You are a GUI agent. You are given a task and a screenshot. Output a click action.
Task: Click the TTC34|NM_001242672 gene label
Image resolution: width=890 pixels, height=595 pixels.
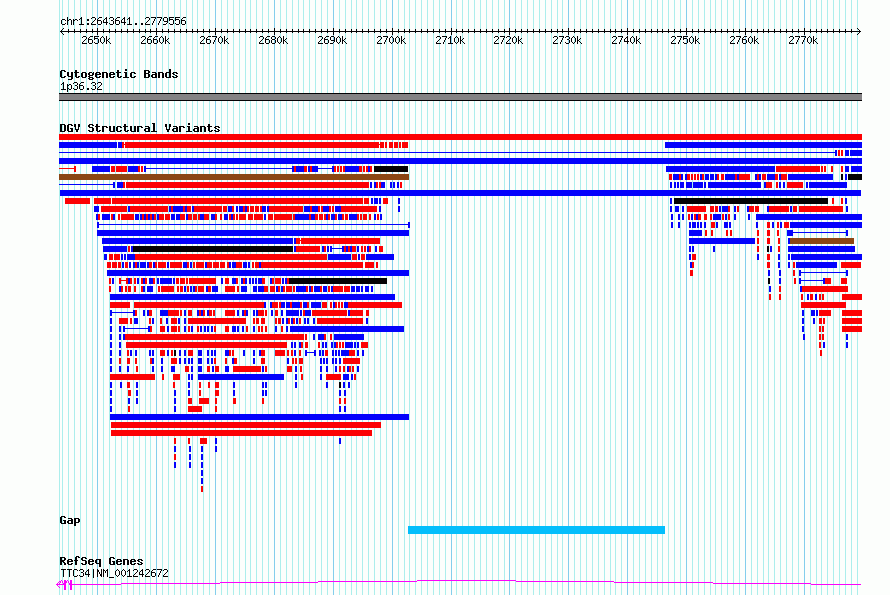click(x=114, y=573)
